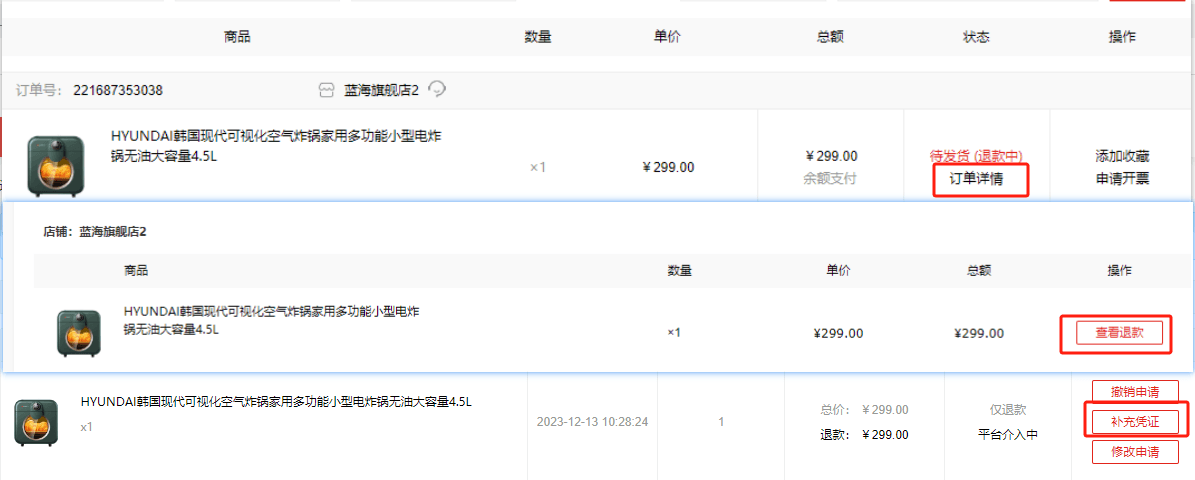Select status text 待发货 (退款中)
1195x480 pixels.
[977, 157]
